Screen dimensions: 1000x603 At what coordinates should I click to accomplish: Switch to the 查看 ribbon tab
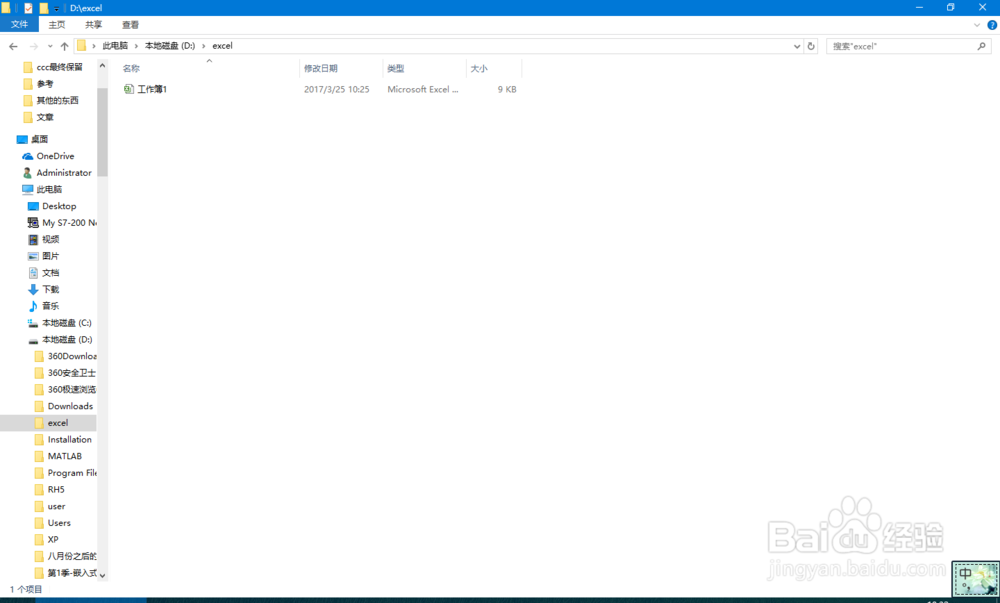tap(129, 24)
